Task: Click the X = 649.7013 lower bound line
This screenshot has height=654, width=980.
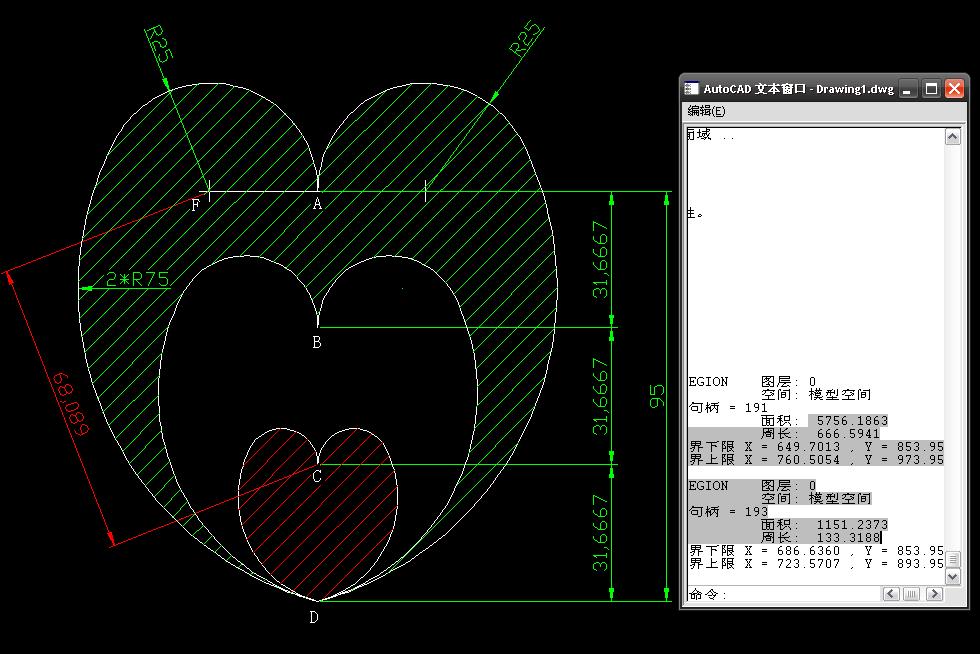Action: (816, 446)
